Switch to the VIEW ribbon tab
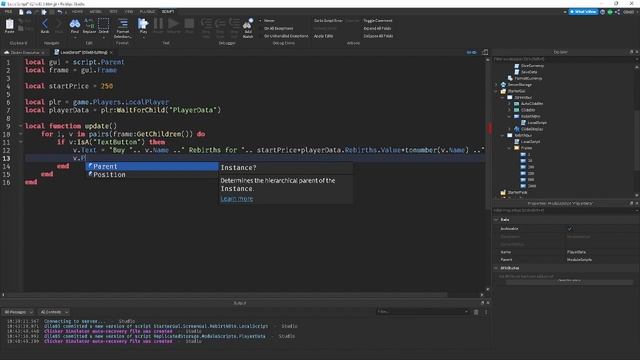640x360 pixels. click(x=129, y=12)
